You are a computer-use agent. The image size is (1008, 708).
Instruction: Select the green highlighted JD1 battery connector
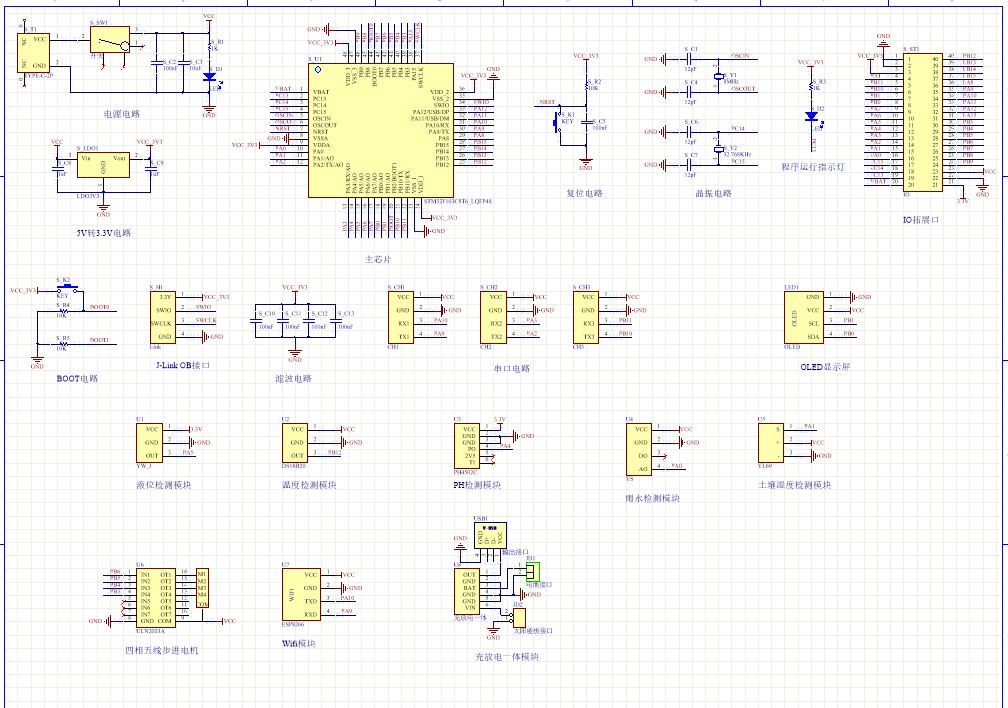532,572
